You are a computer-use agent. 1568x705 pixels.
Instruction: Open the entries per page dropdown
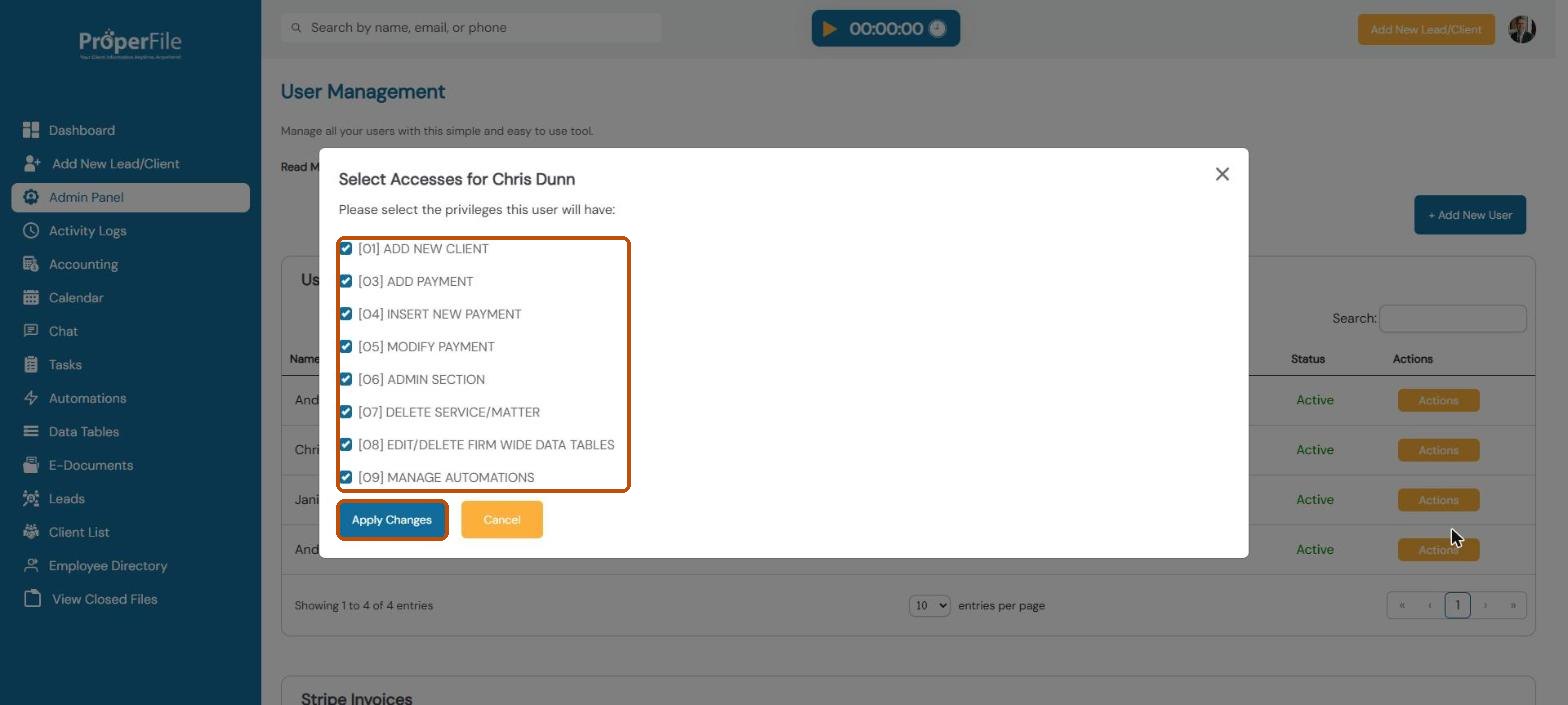[x=929, y=606]
